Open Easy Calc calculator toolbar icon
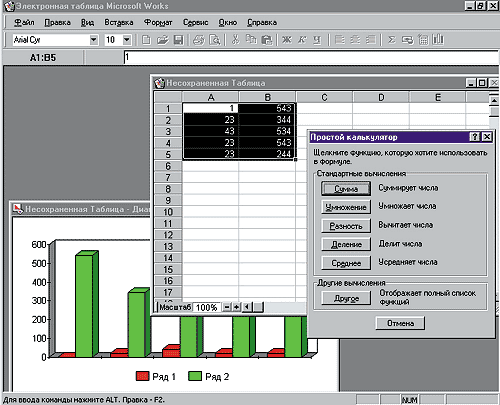 pyautogui.click(x=423, y=40)
